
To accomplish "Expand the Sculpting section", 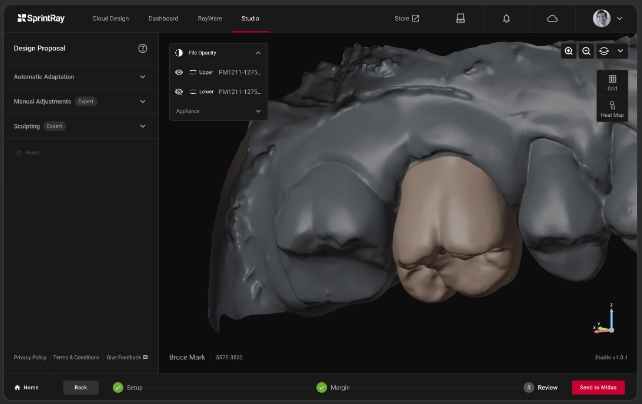I will [x=142, y=126].
